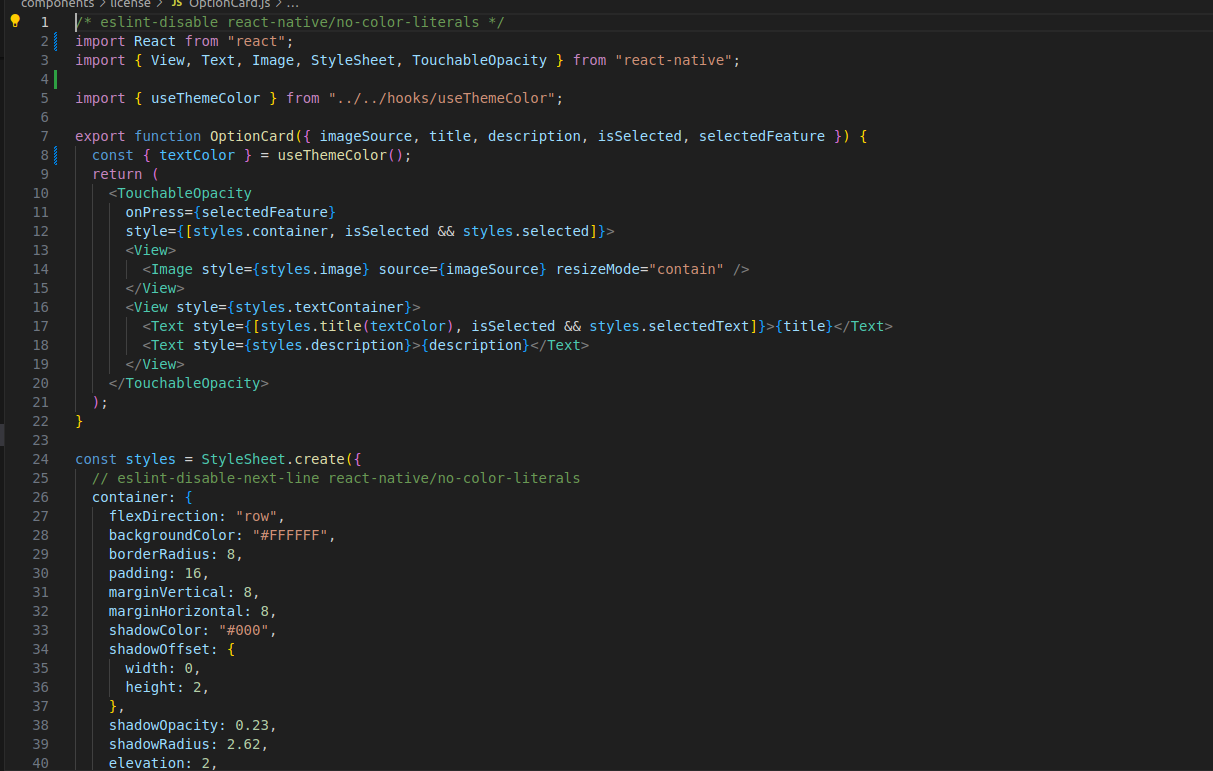1213x771 pixels.
Task: Open the lightbulb code actions on line 1
Action: (x=15, y=21)
